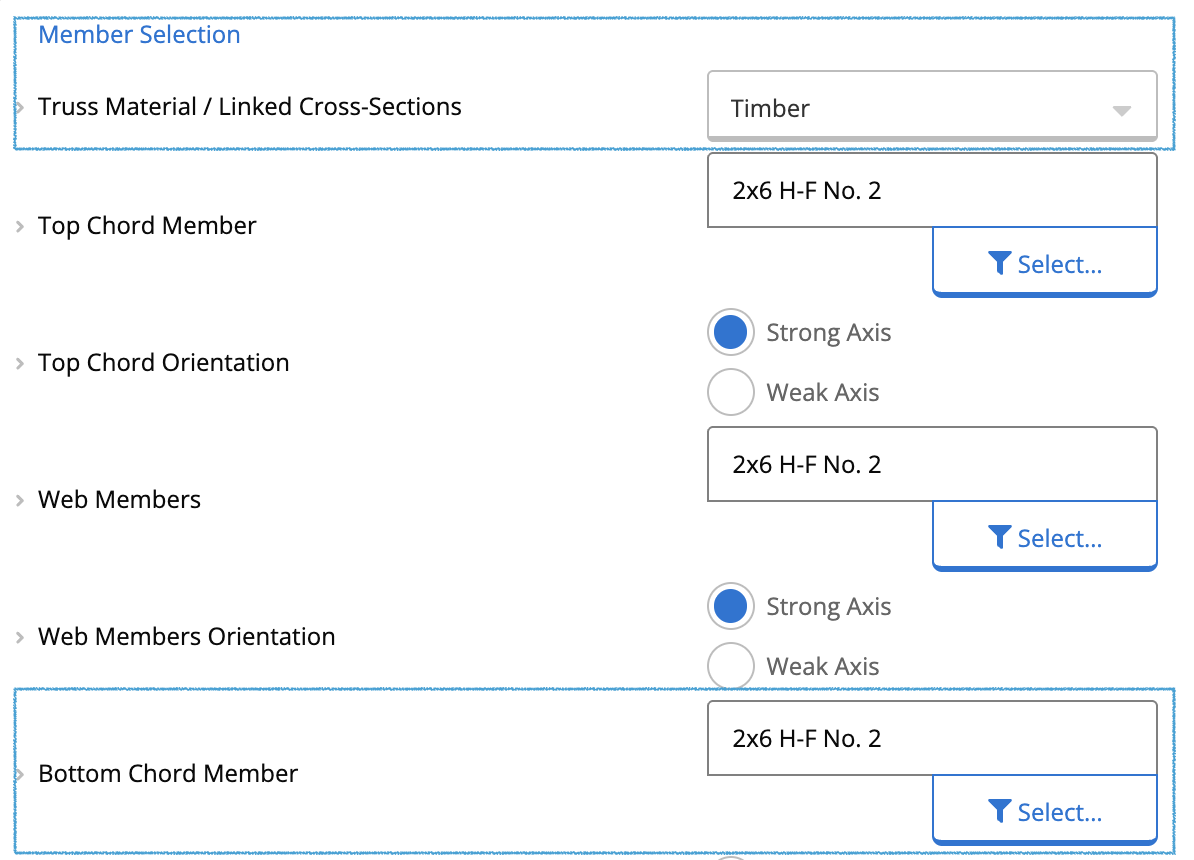Click the chevron beside Bottom Chord Member

point(18,774)
